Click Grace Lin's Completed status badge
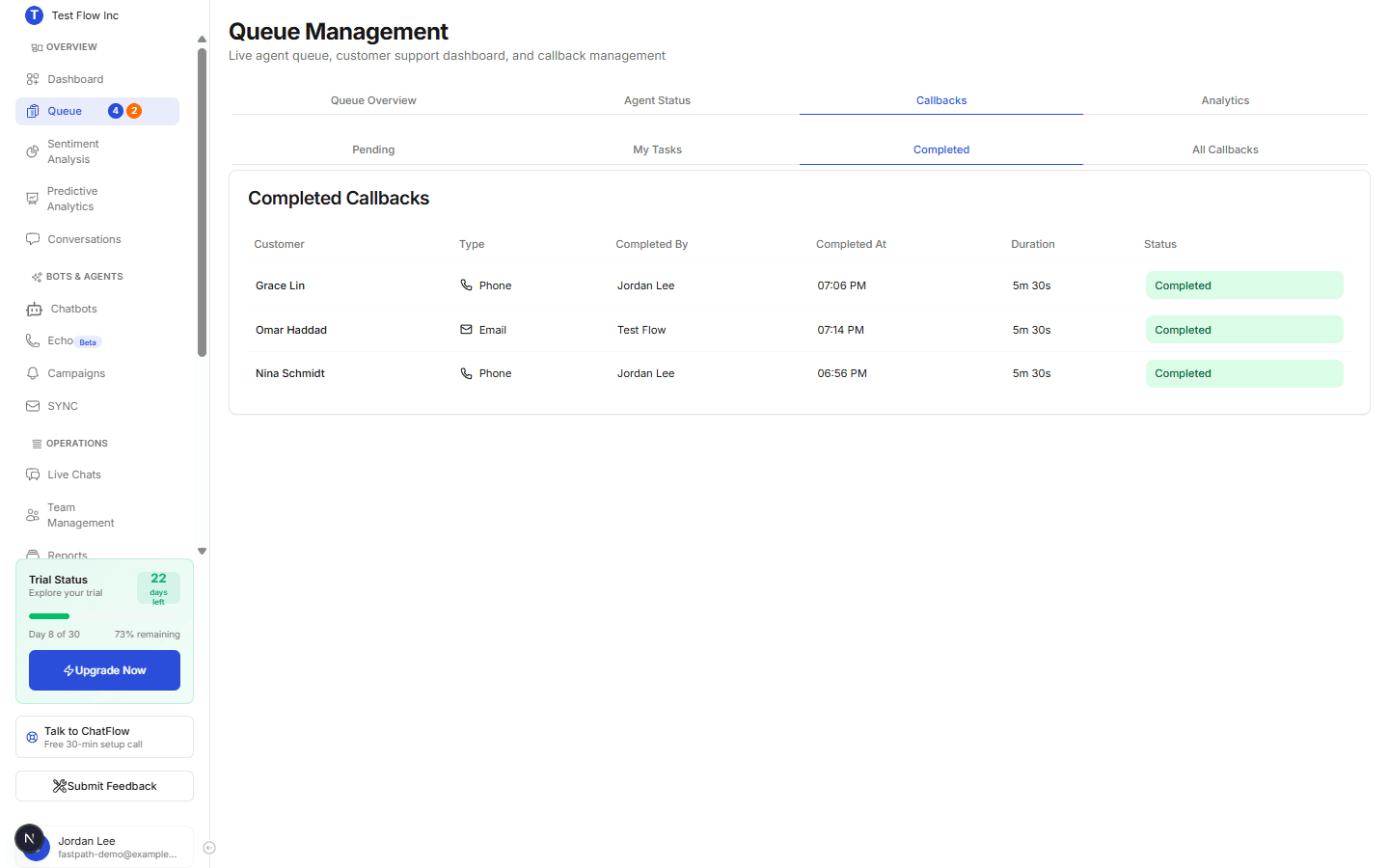This screenshot has width=1389, height=868. 1244,285
